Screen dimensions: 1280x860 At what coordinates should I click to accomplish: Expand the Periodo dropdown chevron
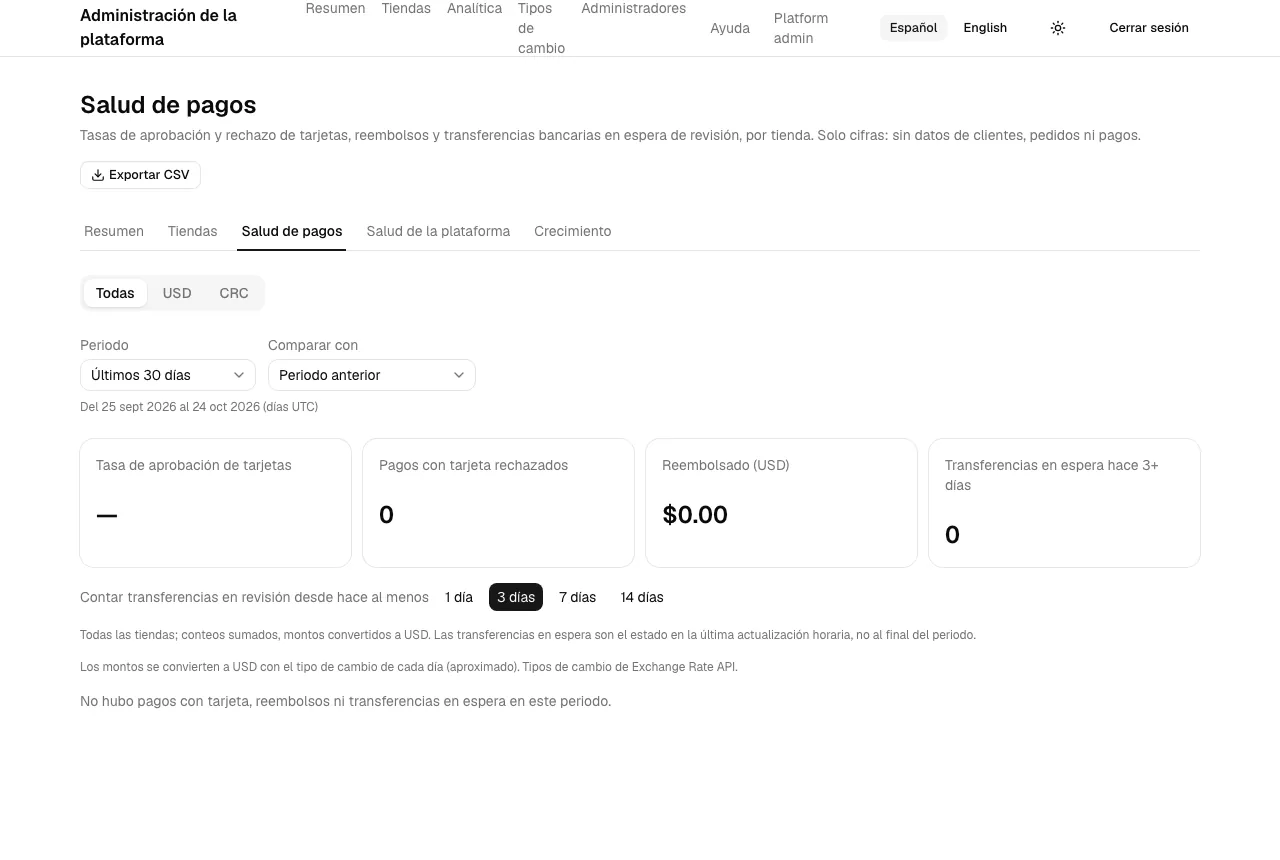239,375
